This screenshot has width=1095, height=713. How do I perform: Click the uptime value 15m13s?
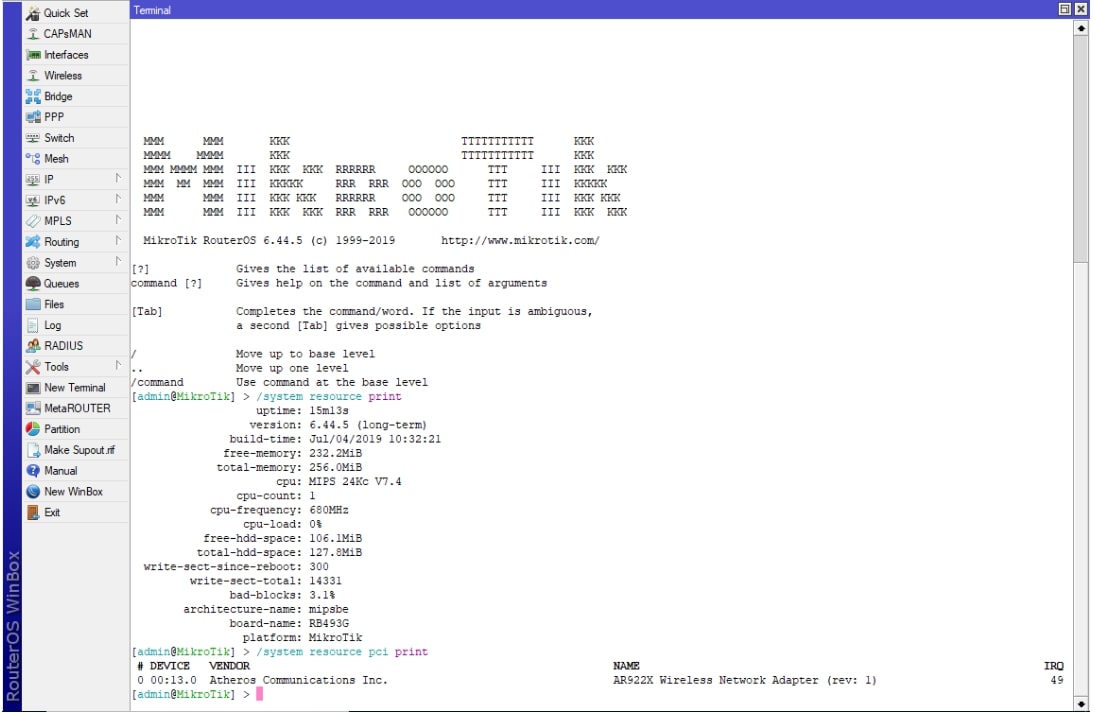[328, 411]
